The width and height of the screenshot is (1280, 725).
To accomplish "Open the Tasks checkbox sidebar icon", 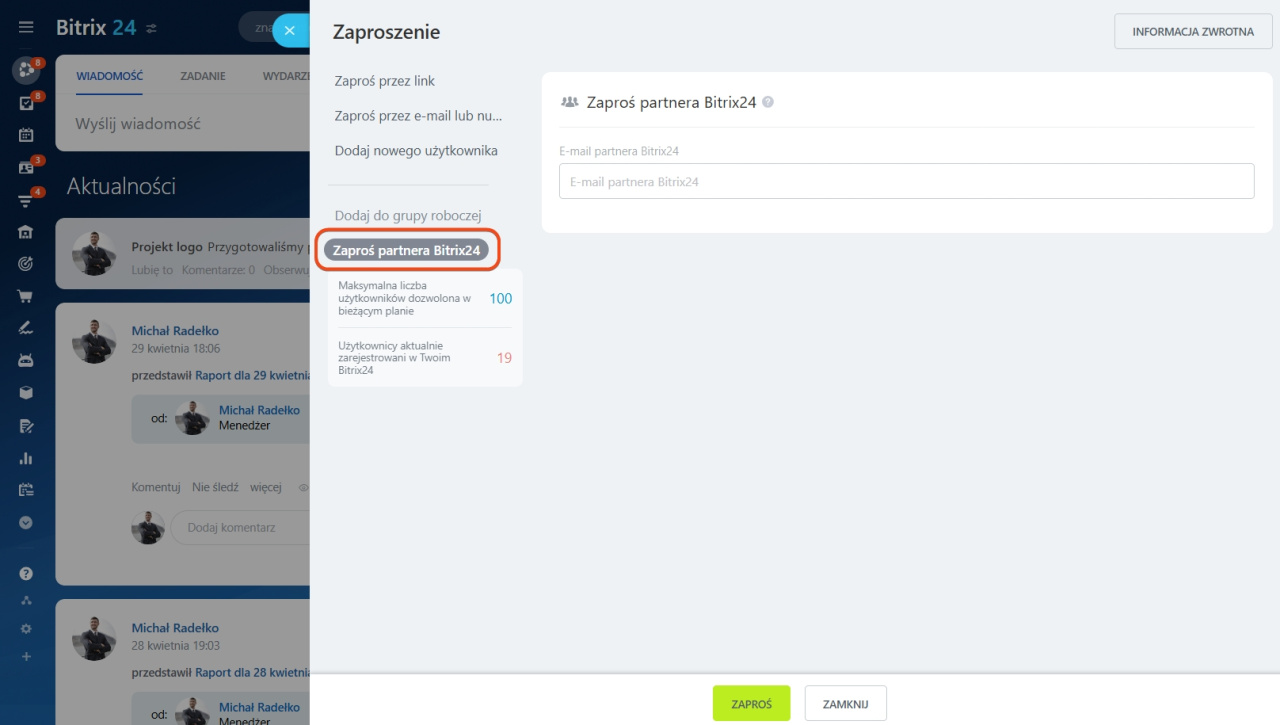I will tap(26, 103).
